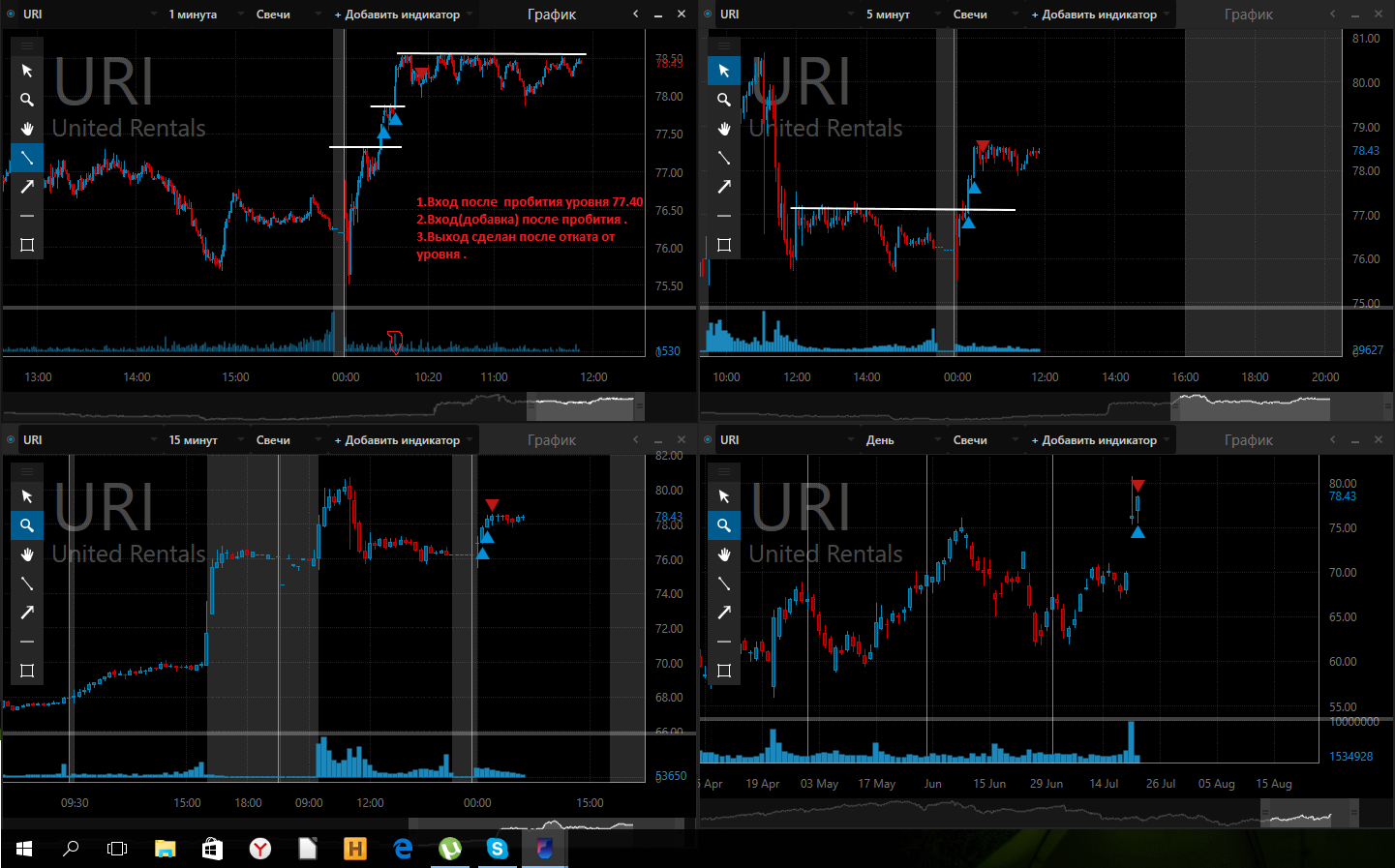Toggle the link circle in 5 минут chart header

tap(708, 15)
